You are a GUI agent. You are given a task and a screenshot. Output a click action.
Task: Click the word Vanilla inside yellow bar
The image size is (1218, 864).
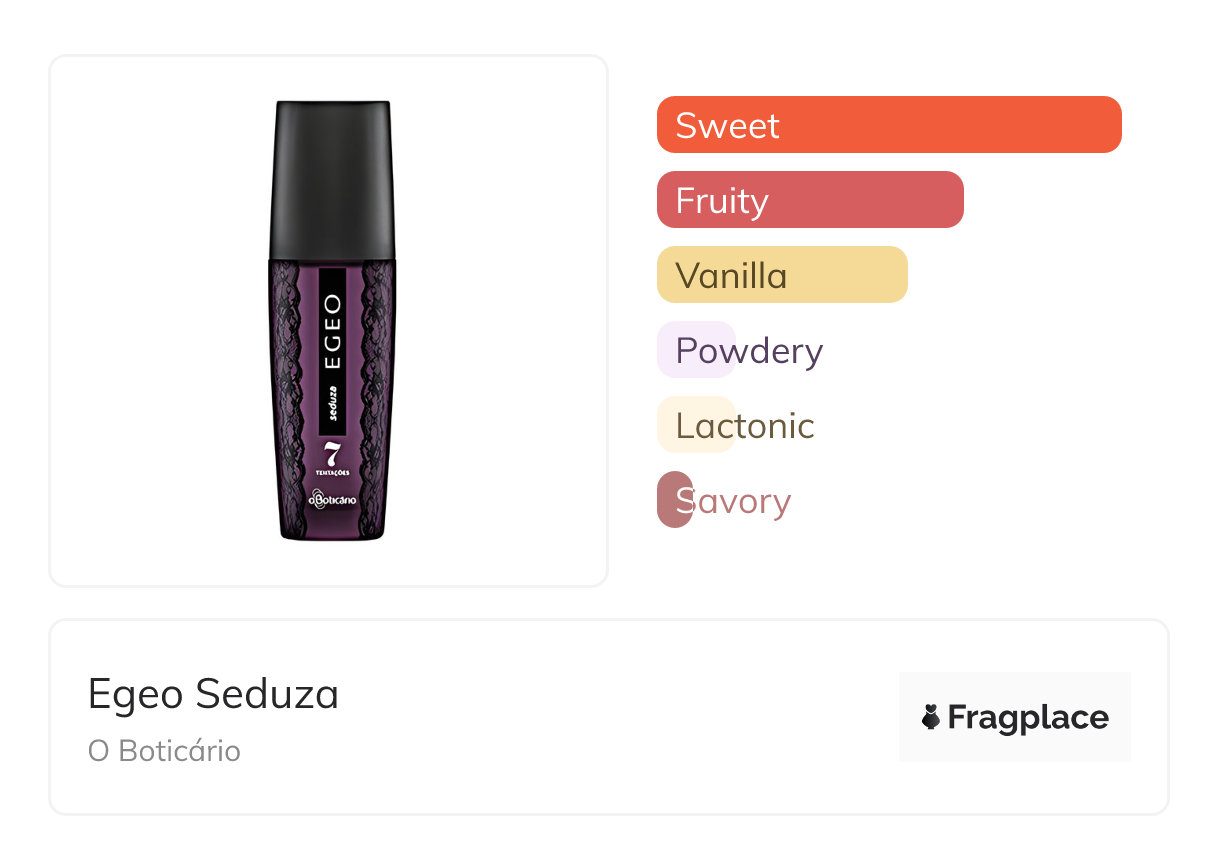(731, 276)
